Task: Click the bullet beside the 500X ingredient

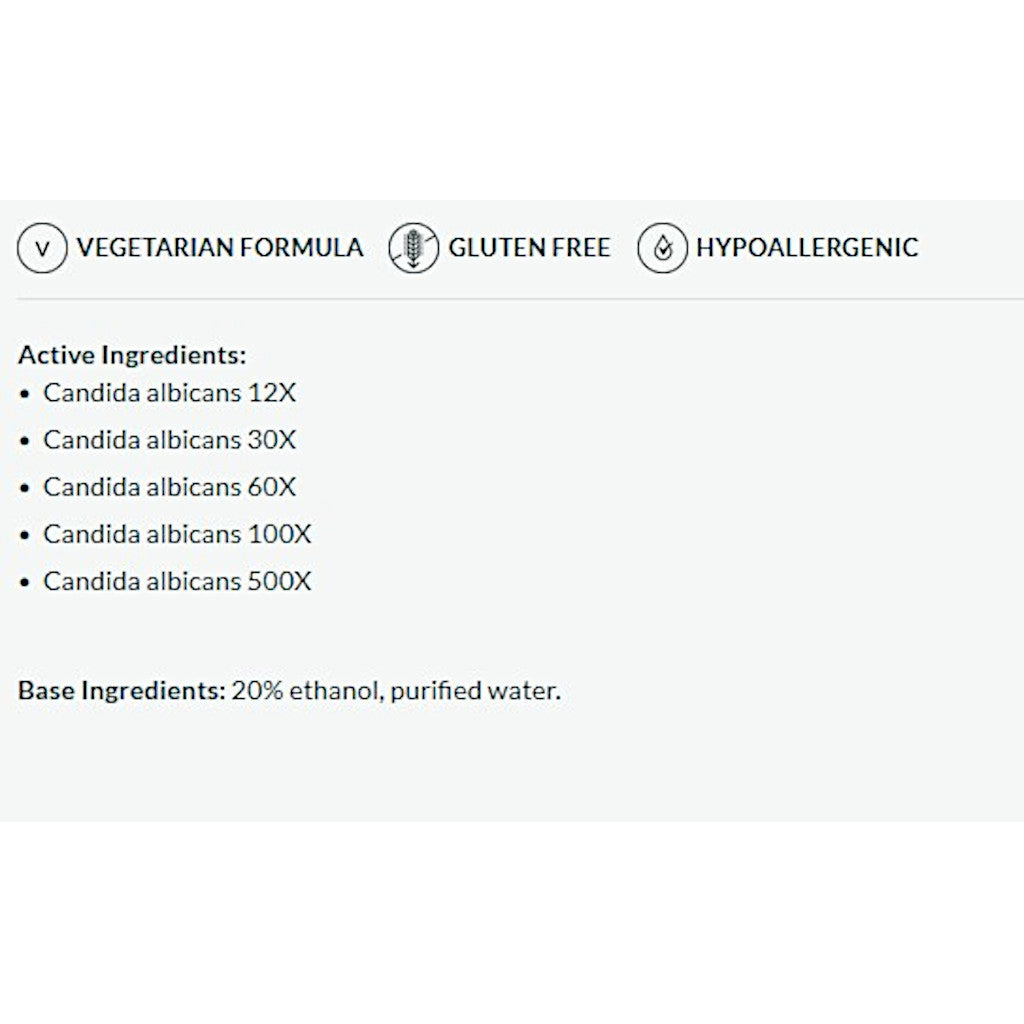Action: click(25, 582)
